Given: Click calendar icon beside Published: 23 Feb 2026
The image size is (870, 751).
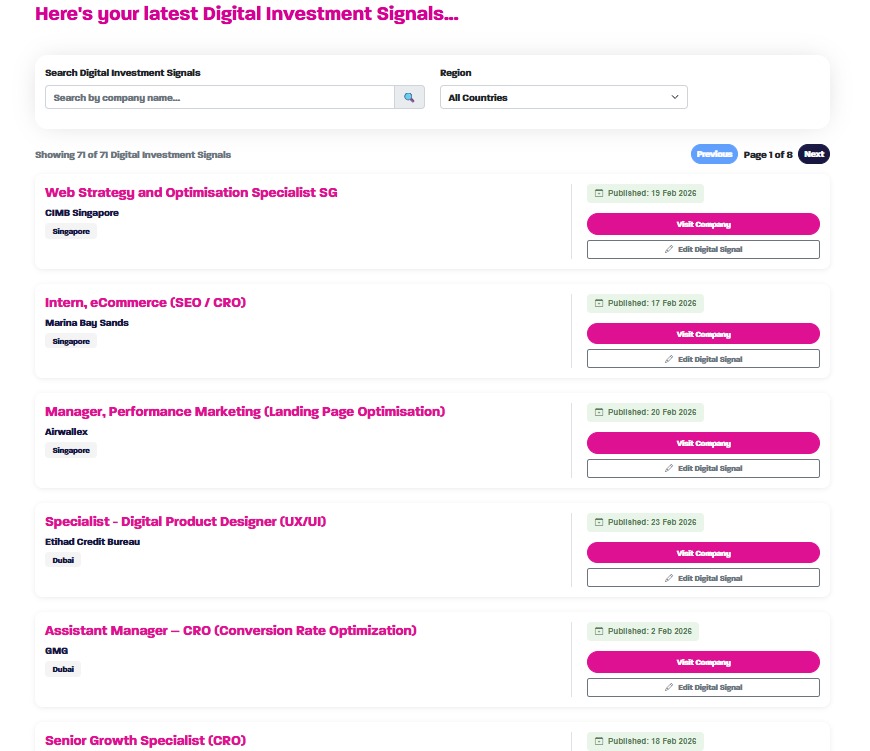Looking at the screenshot, I should 599,522.
